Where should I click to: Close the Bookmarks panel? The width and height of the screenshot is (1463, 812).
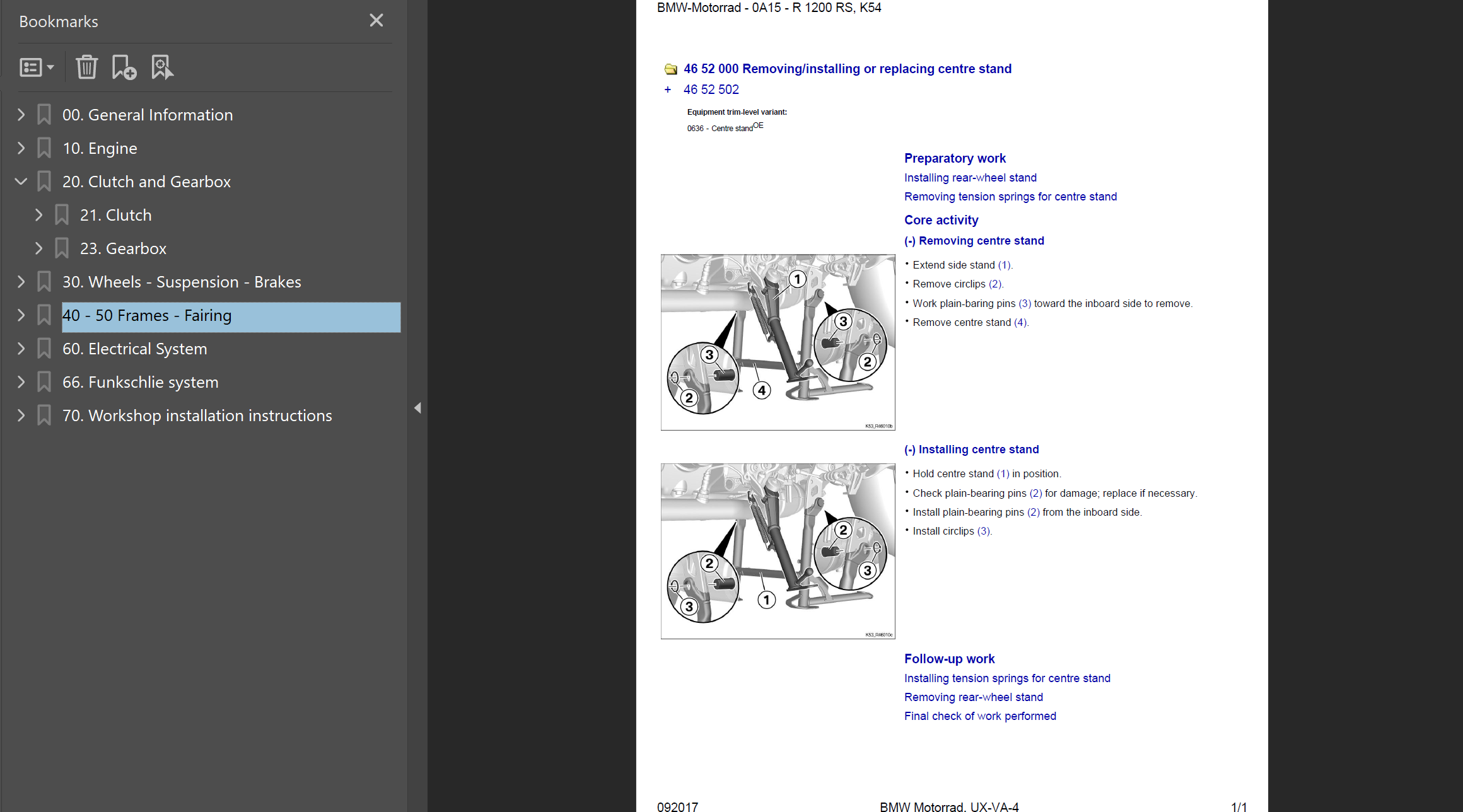376,21
